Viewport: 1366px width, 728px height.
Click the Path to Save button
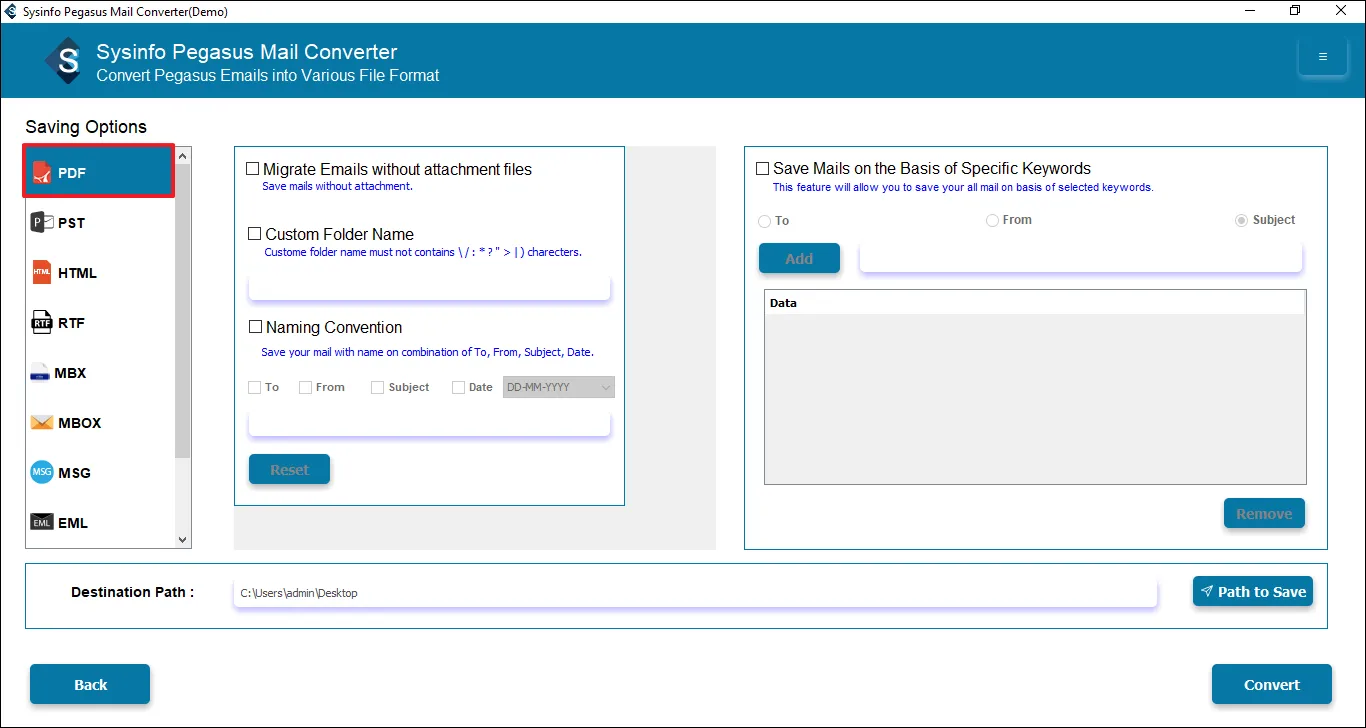tap(1253, 591)
